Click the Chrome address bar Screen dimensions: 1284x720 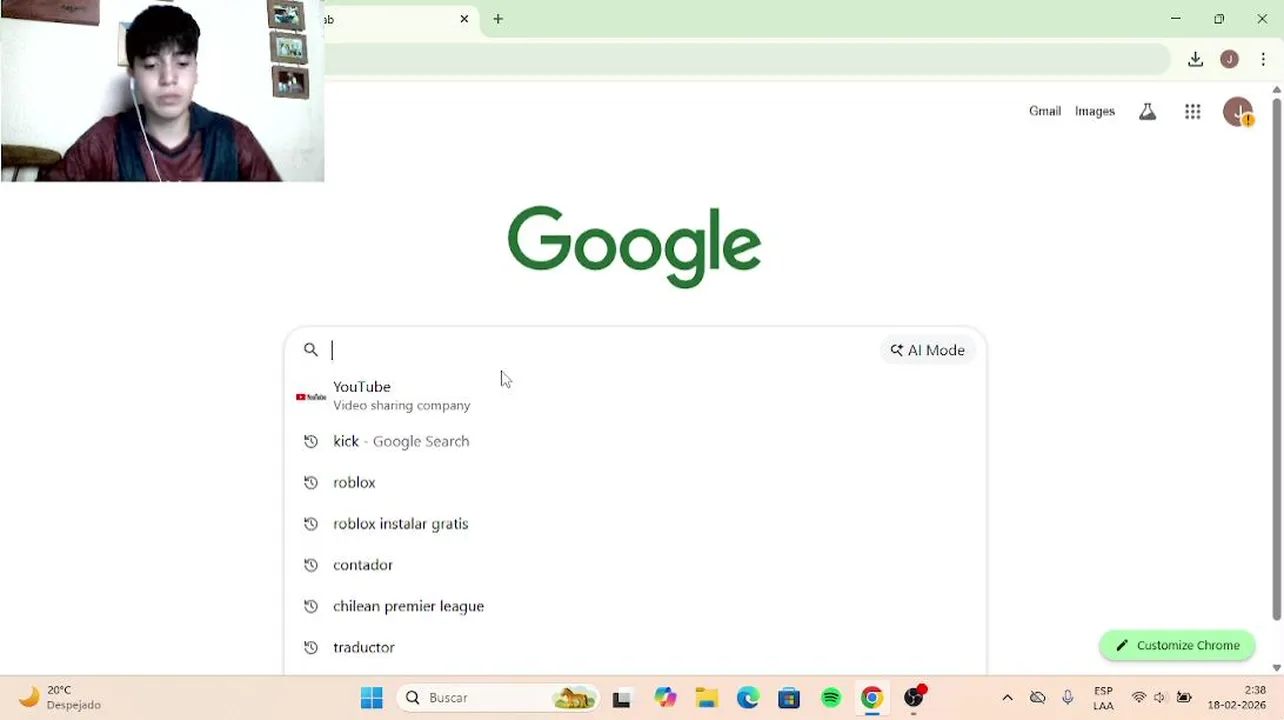coord(745,60)
